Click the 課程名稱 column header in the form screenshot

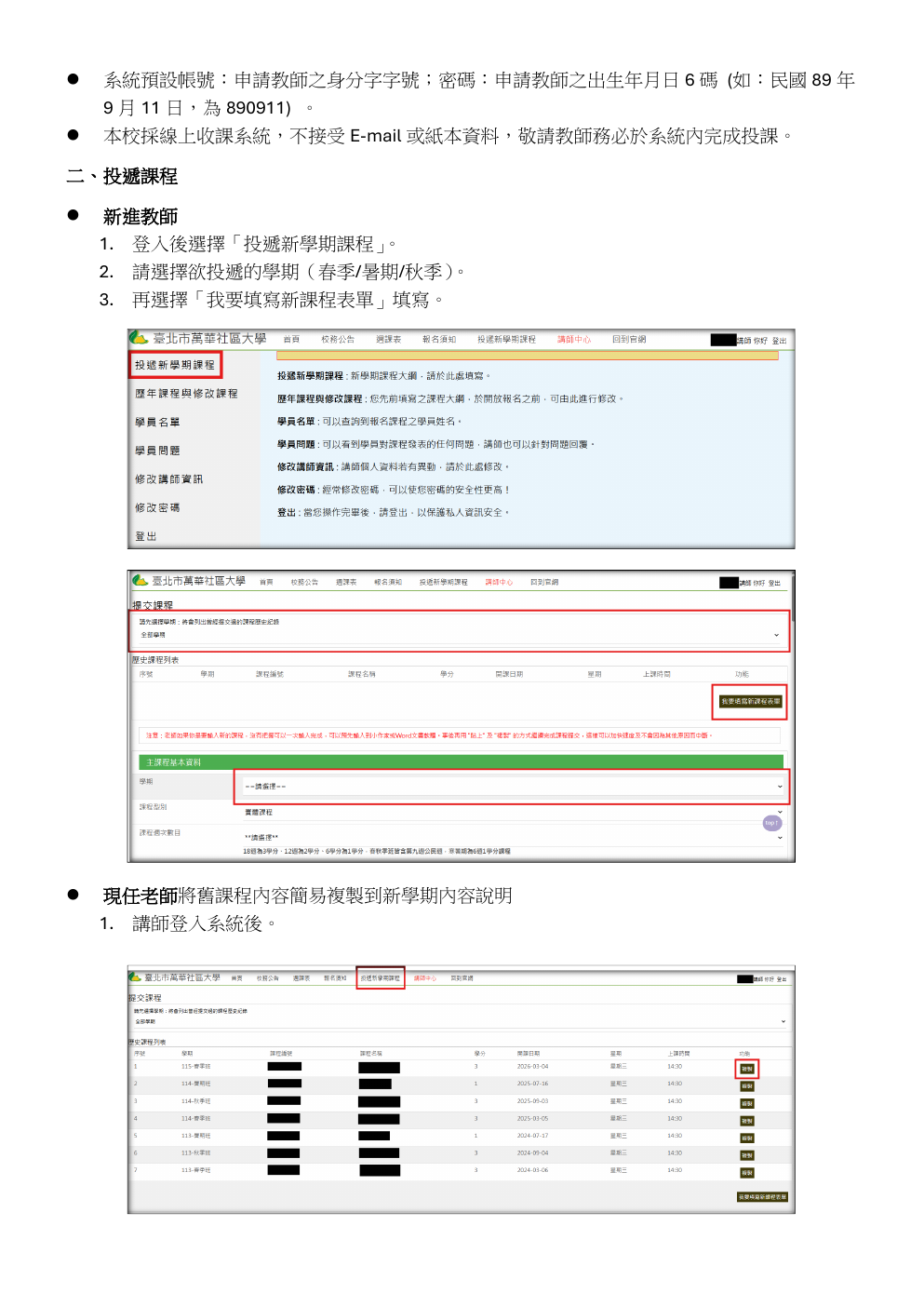tap(362, 674)
